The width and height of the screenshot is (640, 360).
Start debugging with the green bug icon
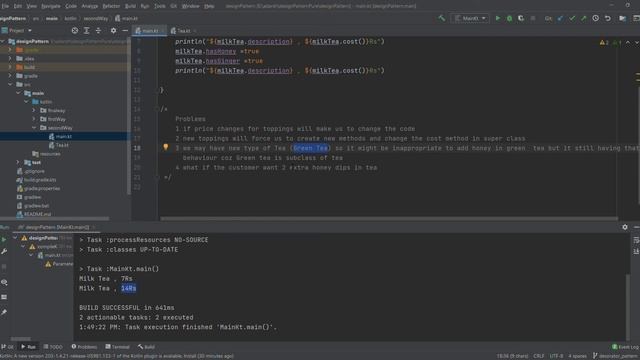[509, 18]
